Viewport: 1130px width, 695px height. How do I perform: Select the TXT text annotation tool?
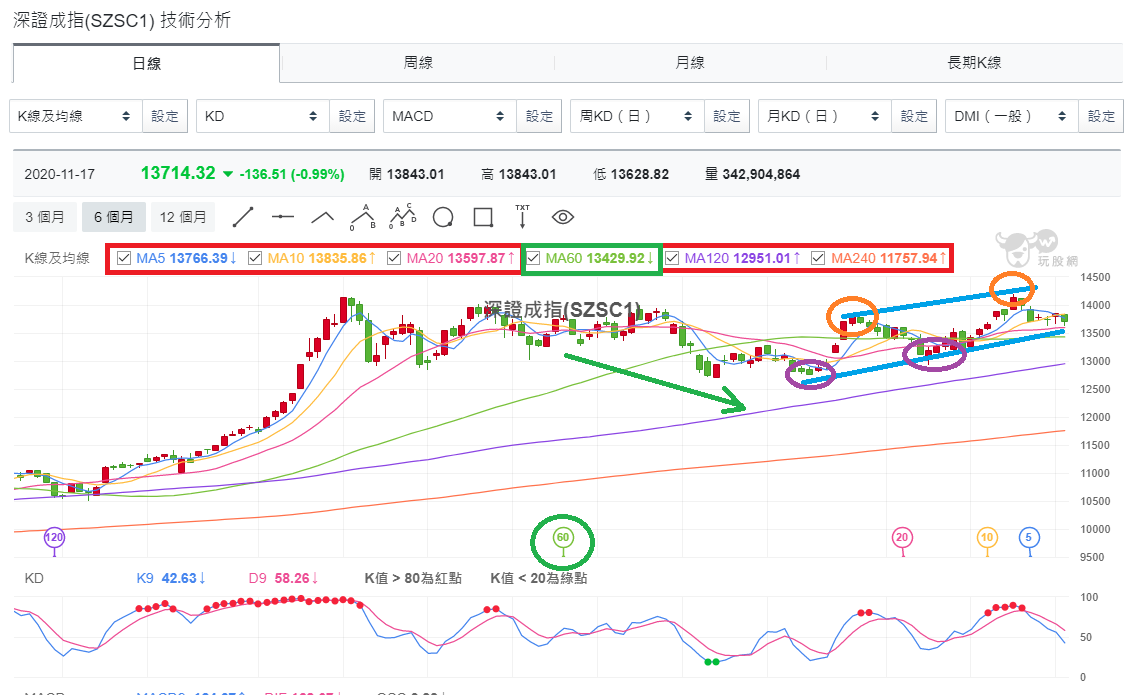522,216
